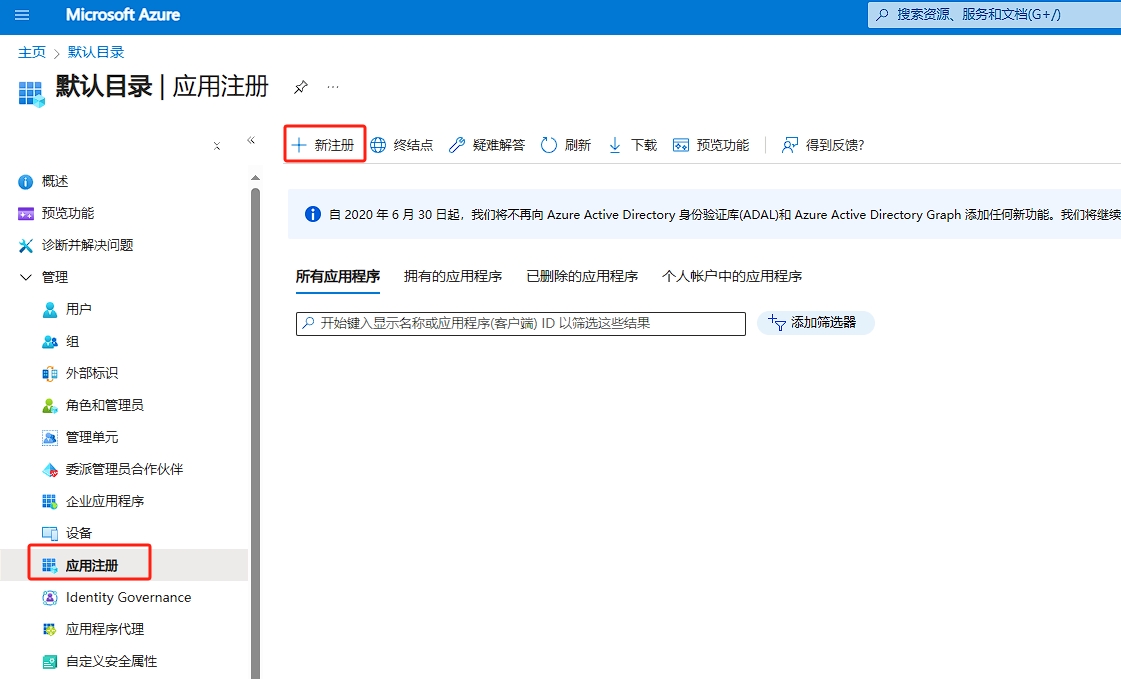Open 疑难解答 wrench icon
1121x679 pixels.
[x=457, y=145]
